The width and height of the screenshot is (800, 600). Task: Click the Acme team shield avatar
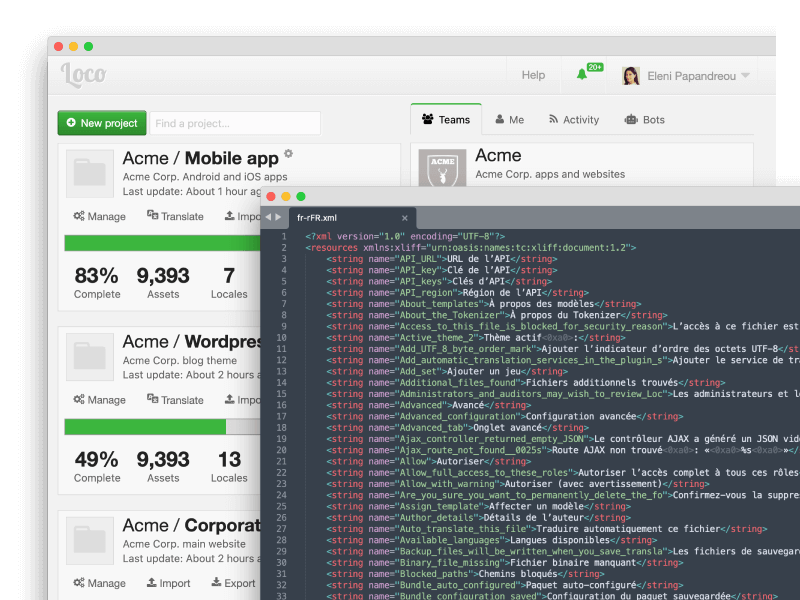pyautogui.click(x=442, y=172)
